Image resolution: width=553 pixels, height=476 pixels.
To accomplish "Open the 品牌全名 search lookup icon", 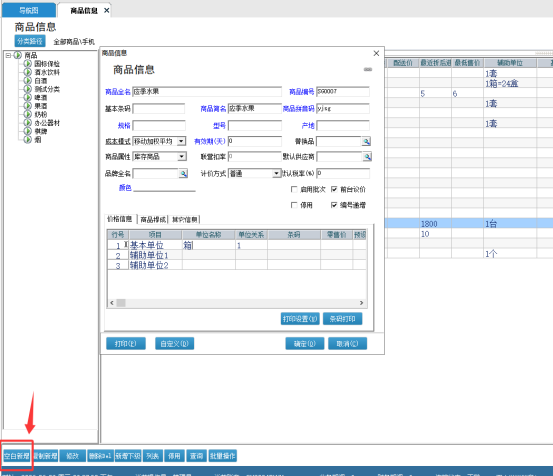I will point(183,173).
